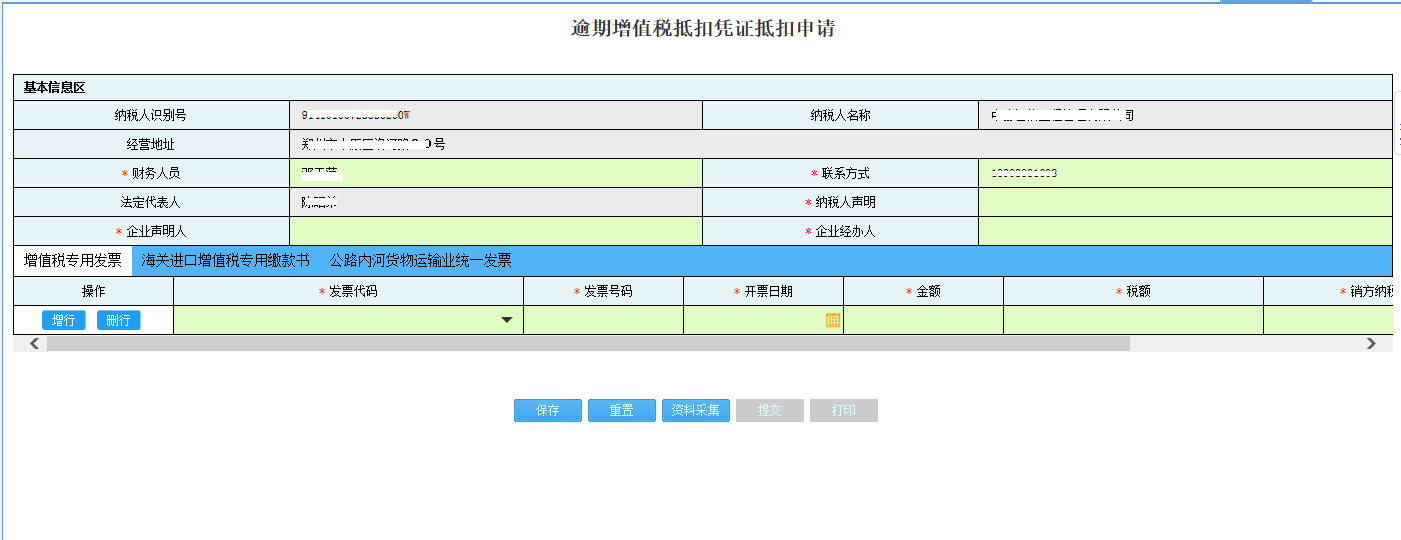This screenshot has height=540, width=1401.
Task: Click the 纳税人声明 input field
Action: (x=1184, y=202)
